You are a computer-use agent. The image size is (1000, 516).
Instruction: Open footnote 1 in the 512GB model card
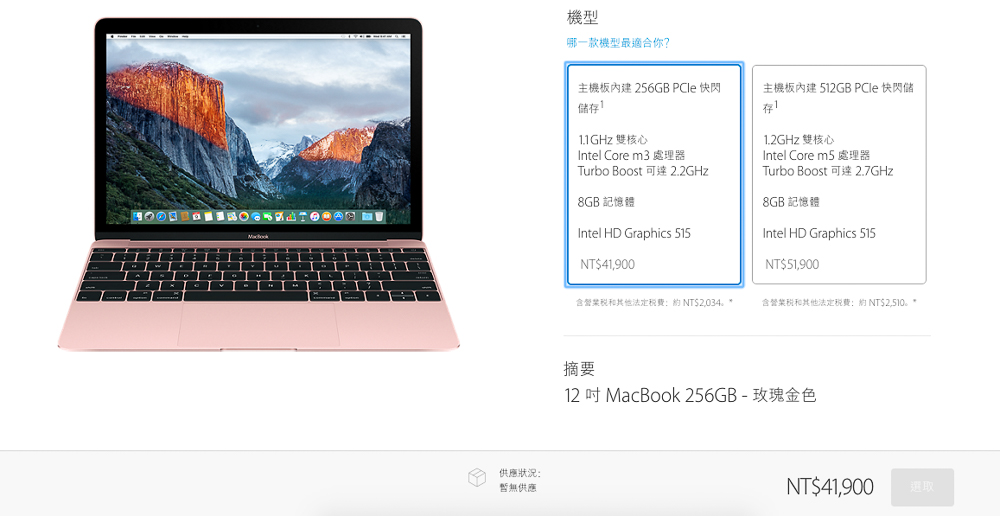coord(776,105)
